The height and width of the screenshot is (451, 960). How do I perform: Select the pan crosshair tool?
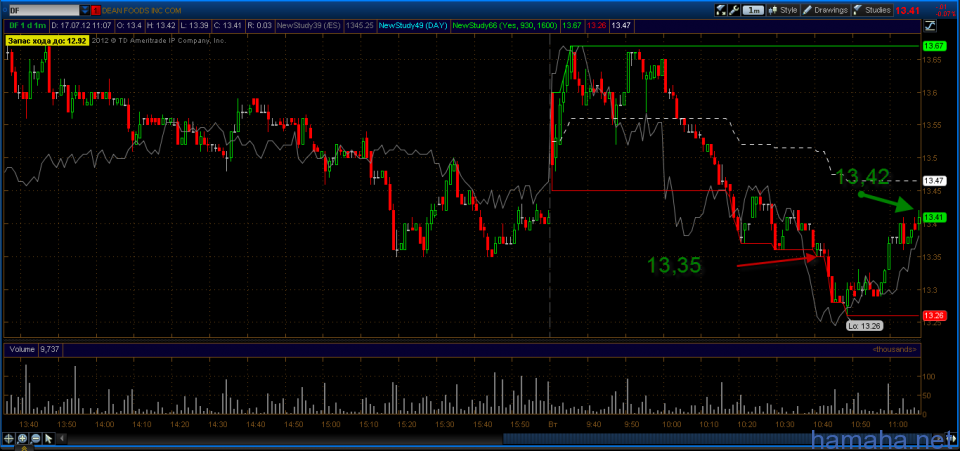tap(9, 439)
